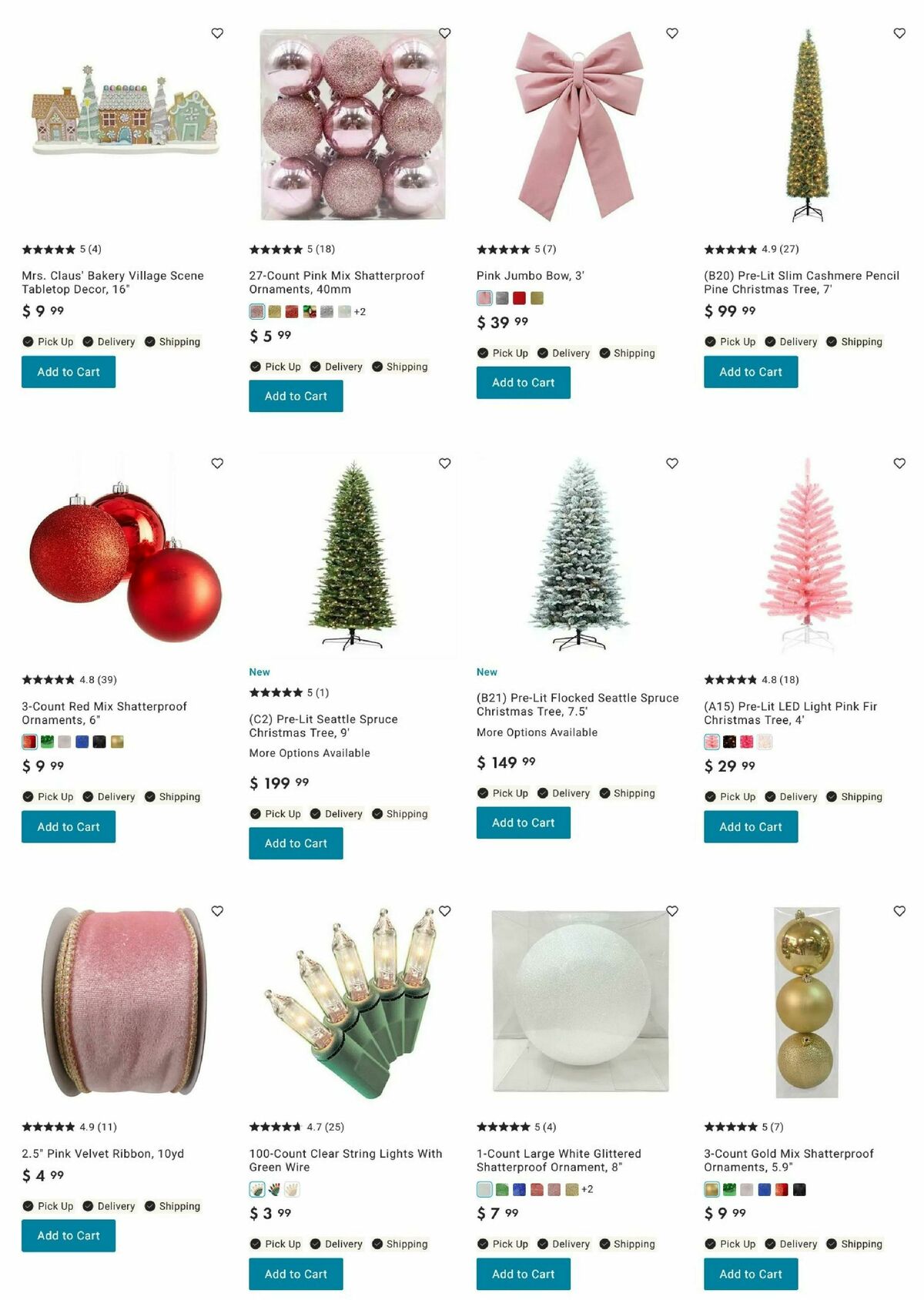
Task: Pick black swatch for Gold Mix Ornaments
Action: coord(799,1189)
